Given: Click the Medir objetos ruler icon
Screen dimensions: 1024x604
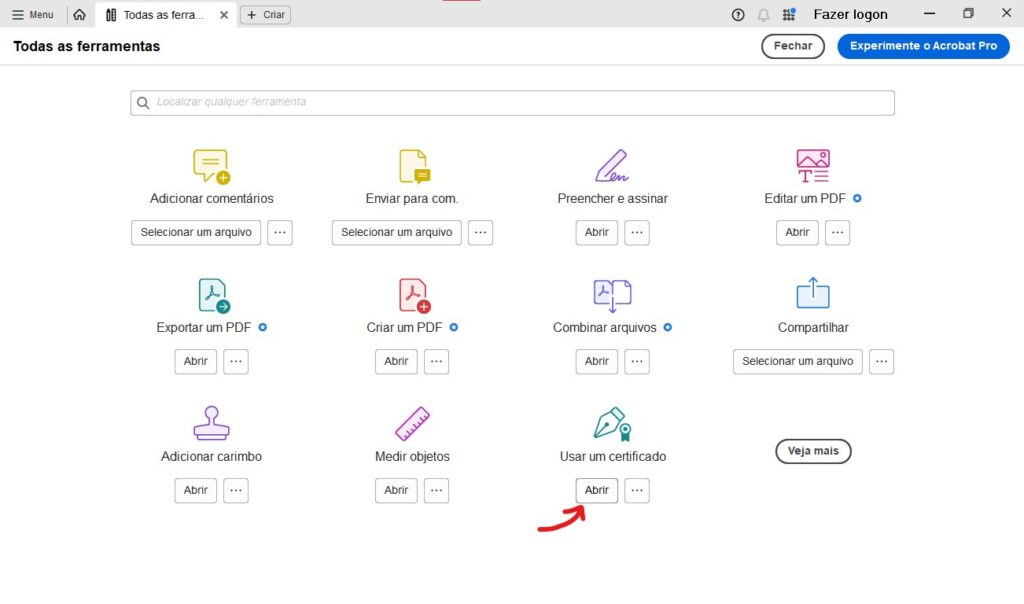Looking at the screenshot, I should click(412, 423).
